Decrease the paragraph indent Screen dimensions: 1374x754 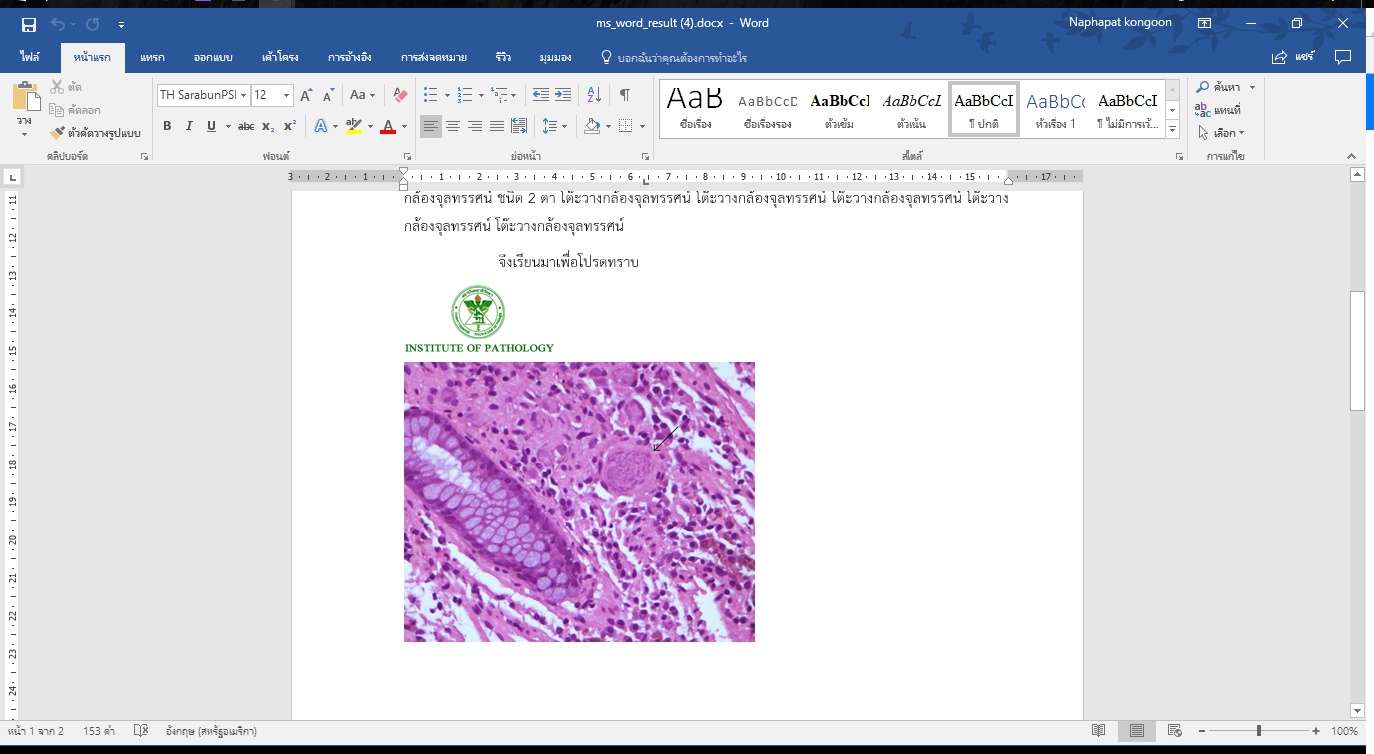click(x=541, y=95)
